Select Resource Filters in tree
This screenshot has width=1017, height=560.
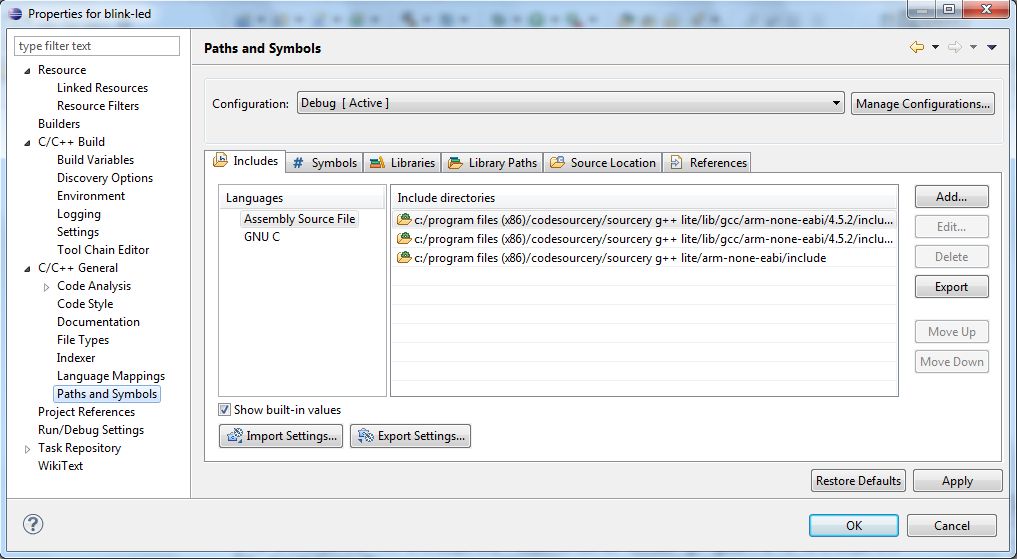[98, 106]
